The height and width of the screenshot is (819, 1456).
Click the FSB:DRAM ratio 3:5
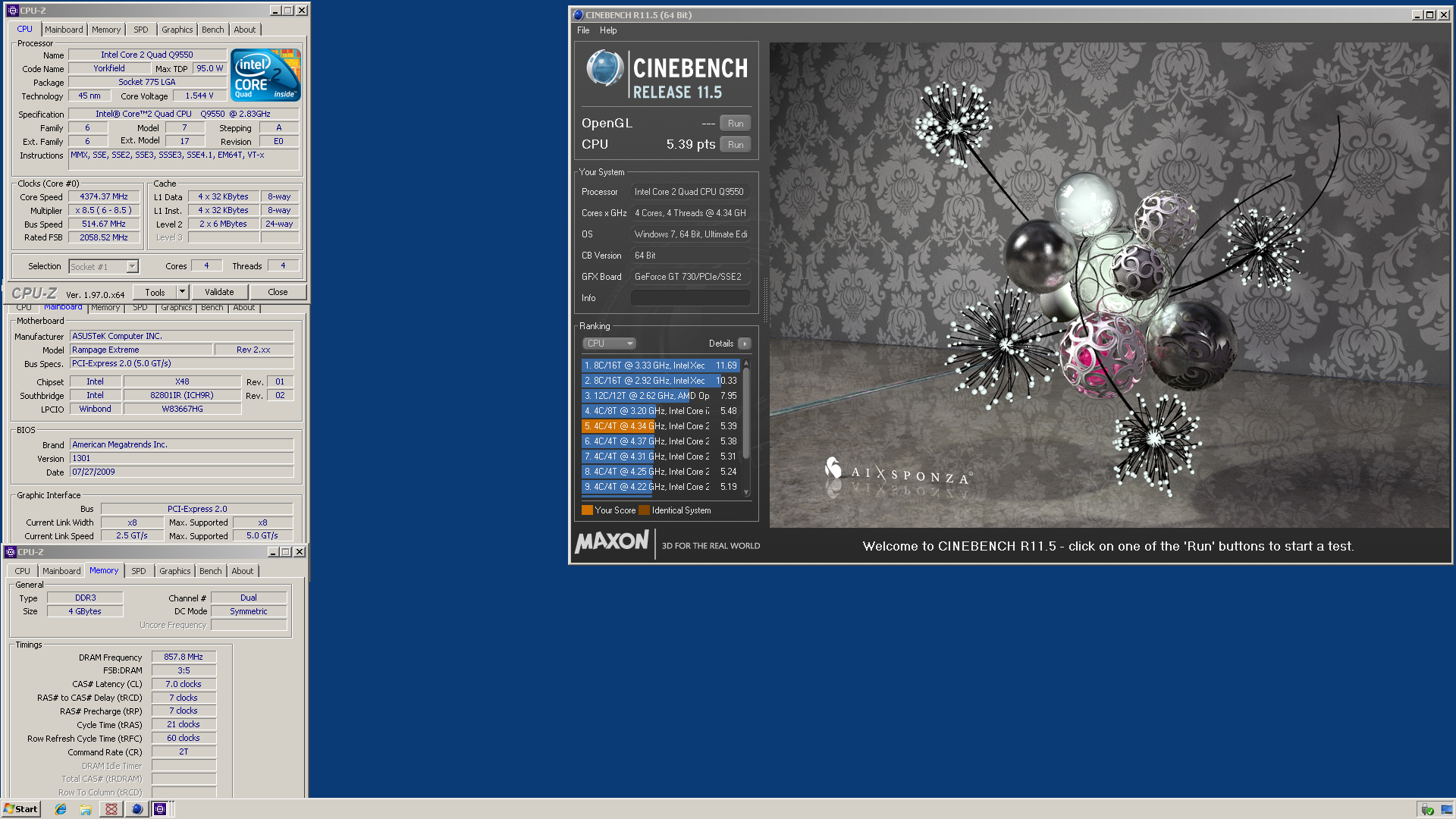pos(184,670)
